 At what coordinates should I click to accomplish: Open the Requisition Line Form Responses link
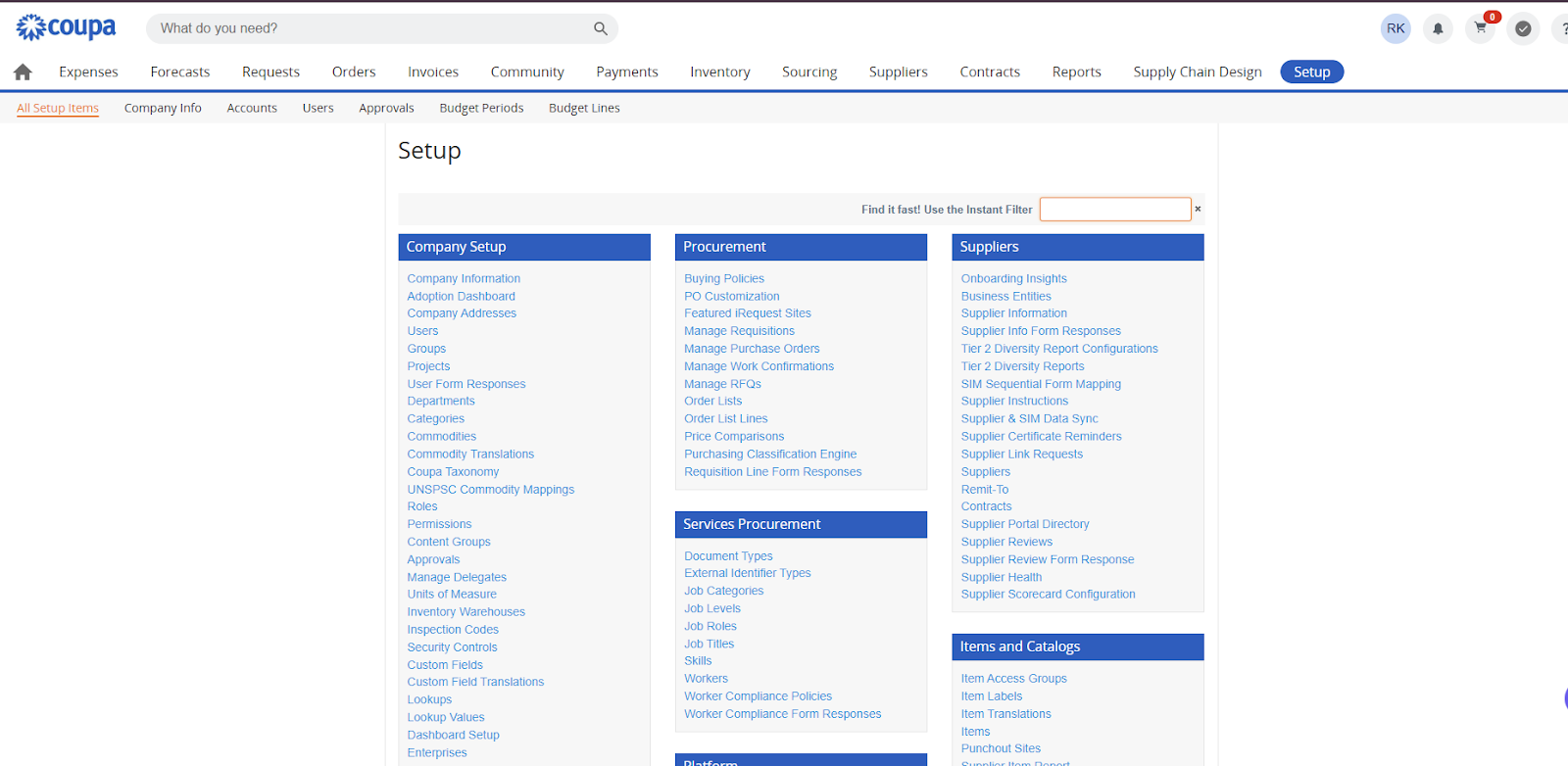click(773, 472)
